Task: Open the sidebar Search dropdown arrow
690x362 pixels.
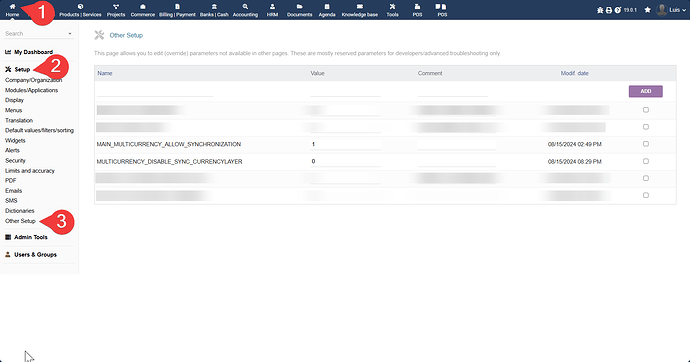Action: pos(70,34)
